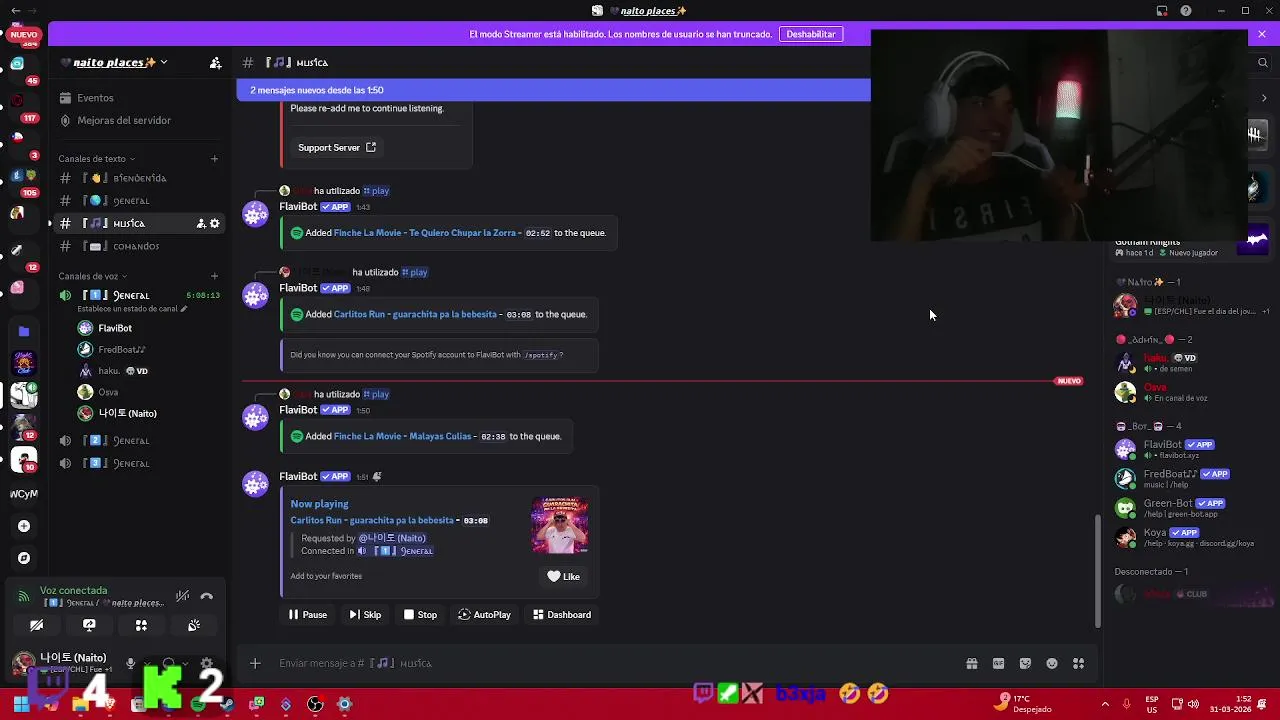Show hidden system tray icons chevron
The width and height of the screenshot is (1280, 720).
pyautogui.click(x=1104, y=704)
